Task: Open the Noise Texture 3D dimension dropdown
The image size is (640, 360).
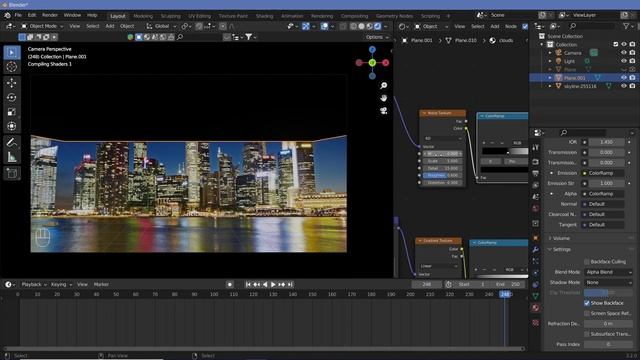Action: [x=442, y=138]
